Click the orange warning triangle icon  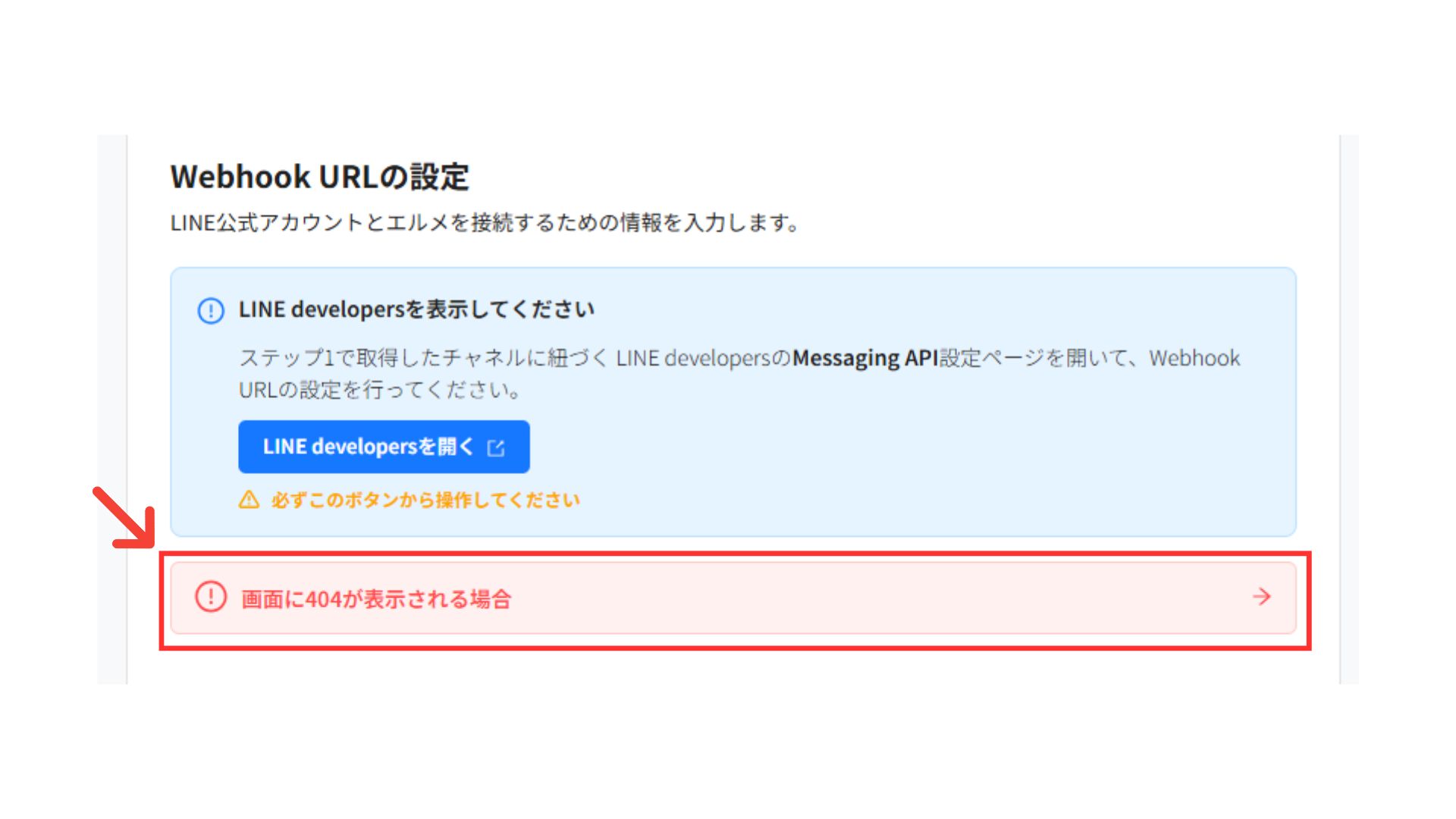pos(249,500)
